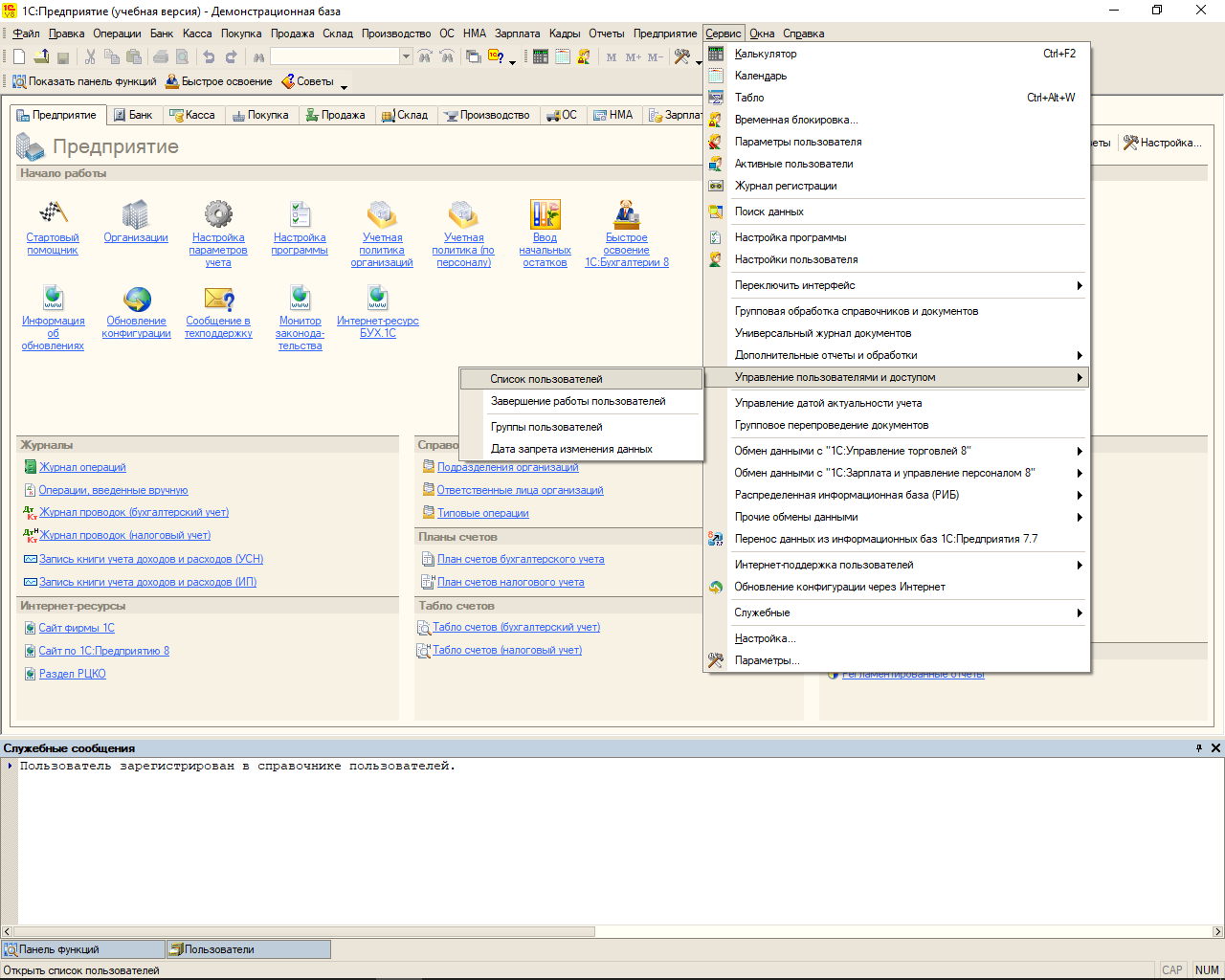
Task: Click the horizontal scrollbar in messages panel
Action: pos(306,931)
